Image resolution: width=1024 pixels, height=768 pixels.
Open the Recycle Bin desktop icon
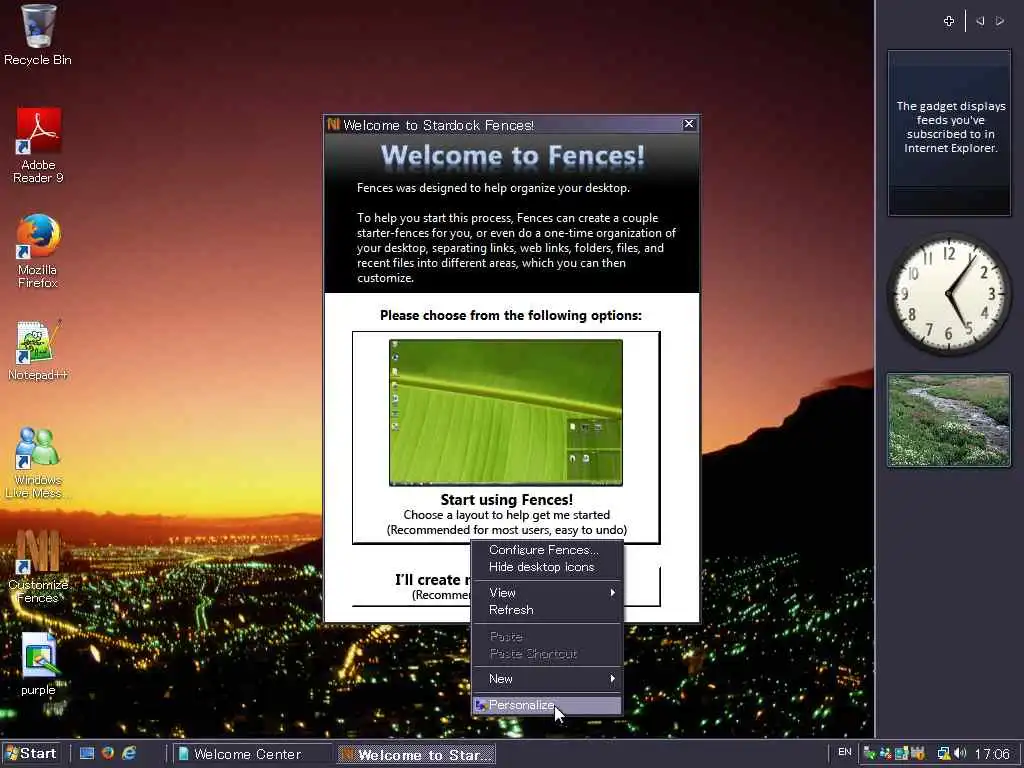pyautogui.click(x=37, y=35)
